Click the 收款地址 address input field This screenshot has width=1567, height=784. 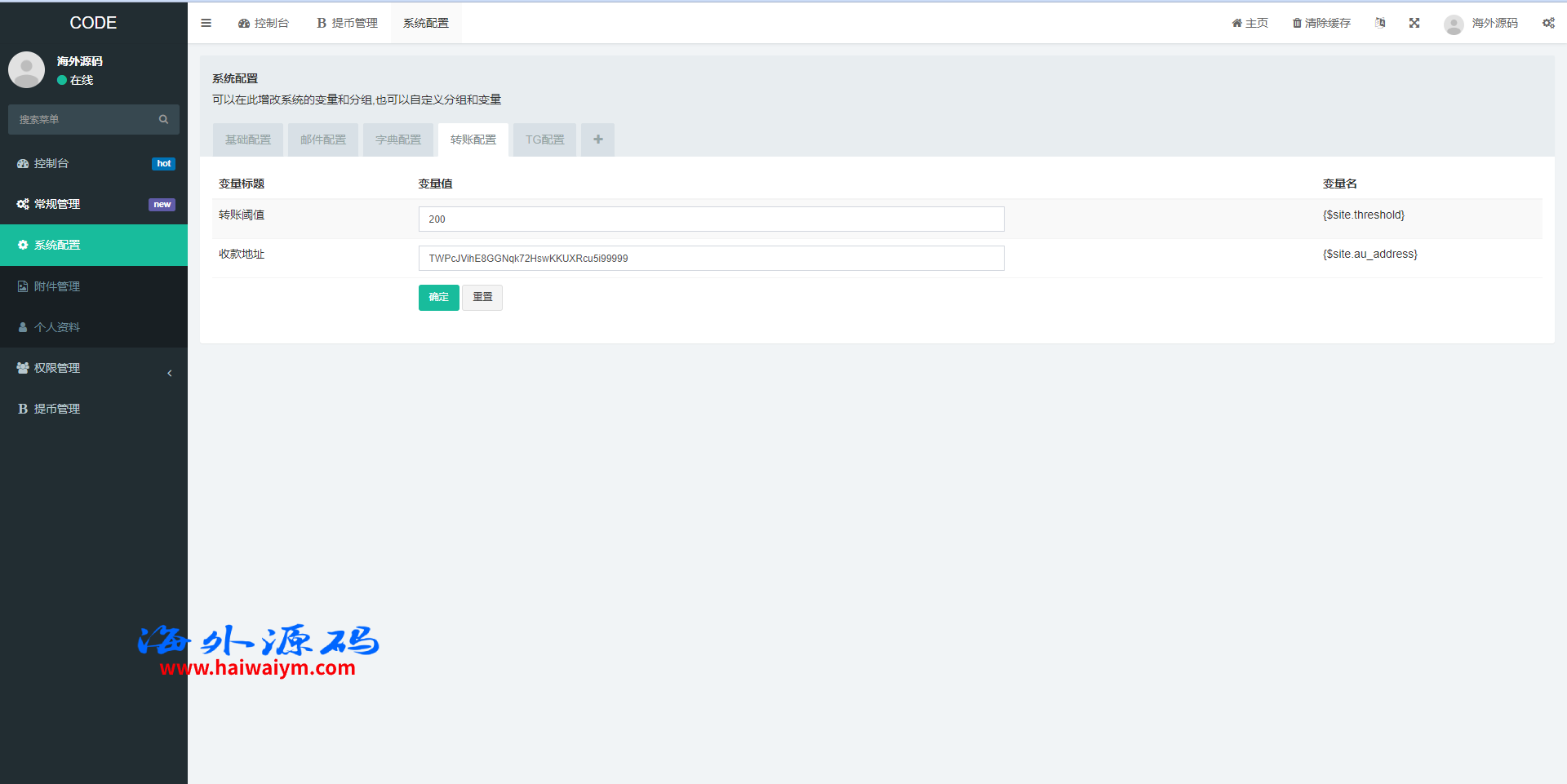[711, 258]
